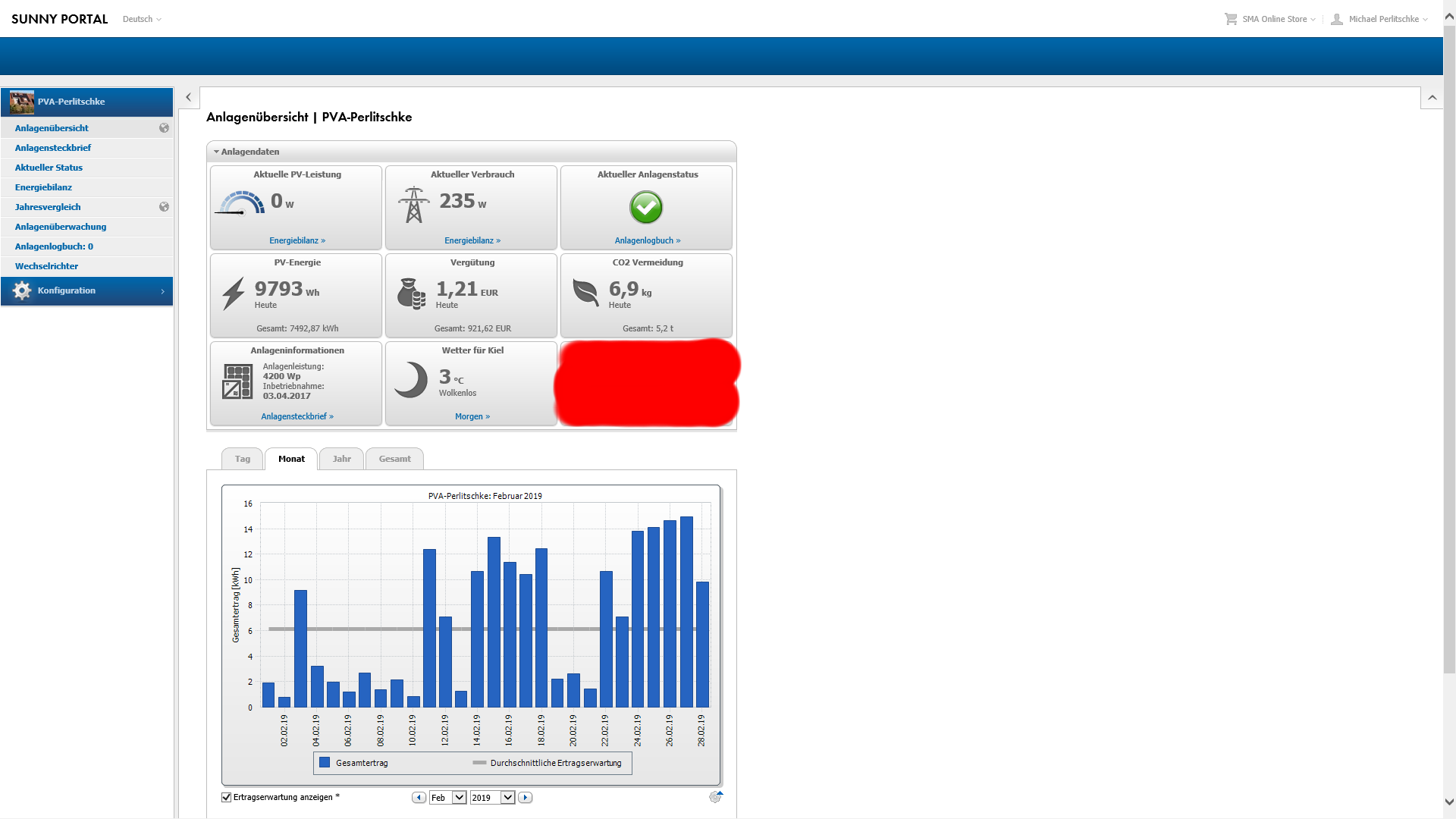Open Anlagensteckbrief link in info tile
This screenshot has width=1456, height=819.
click(x=297, y=416)
